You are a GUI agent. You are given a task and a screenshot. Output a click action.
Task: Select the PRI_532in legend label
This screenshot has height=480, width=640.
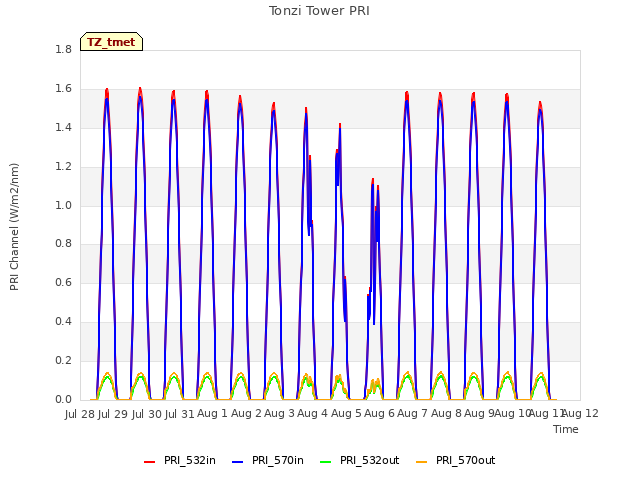coord(190,460)
